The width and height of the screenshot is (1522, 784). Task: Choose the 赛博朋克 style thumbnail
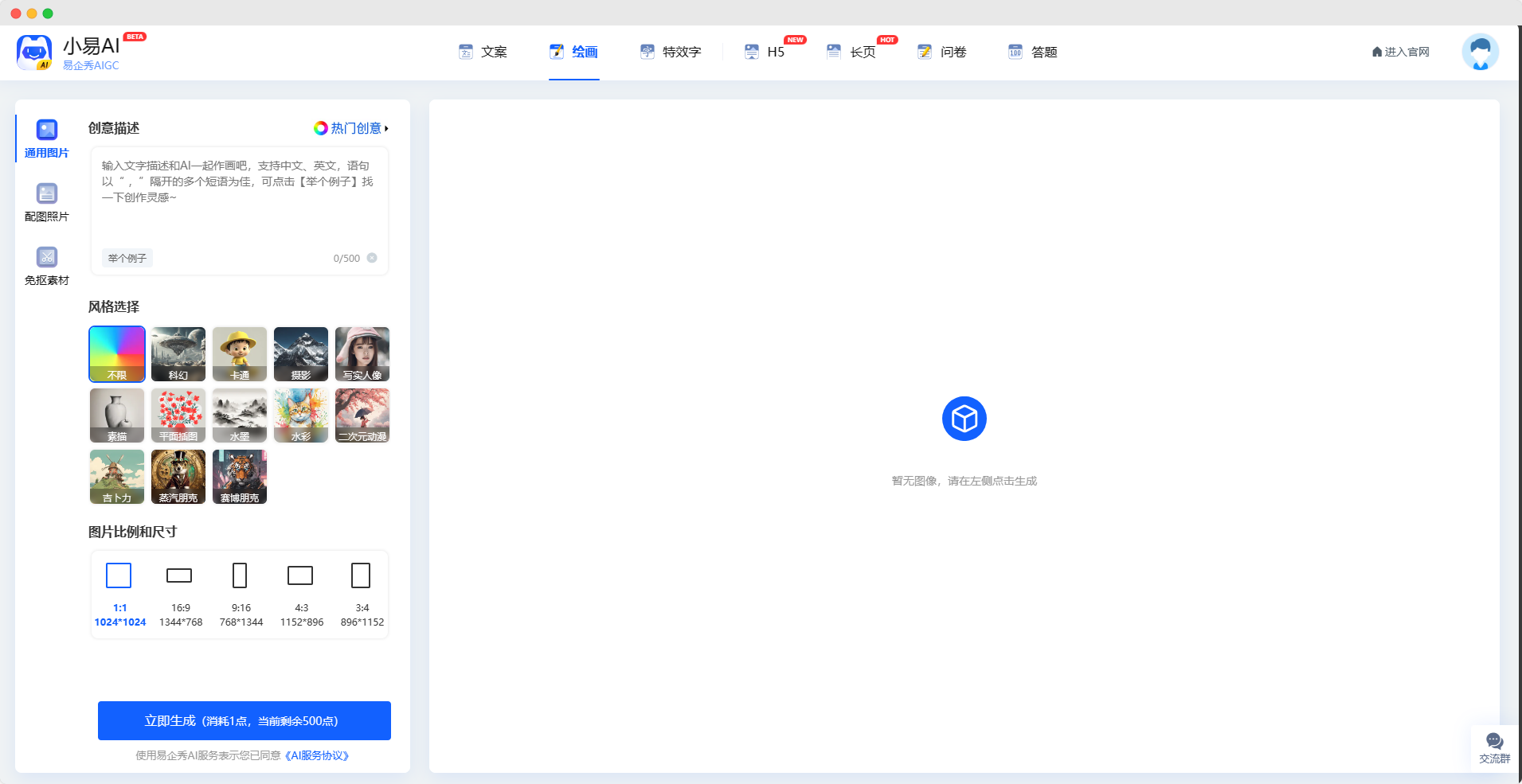240,477
